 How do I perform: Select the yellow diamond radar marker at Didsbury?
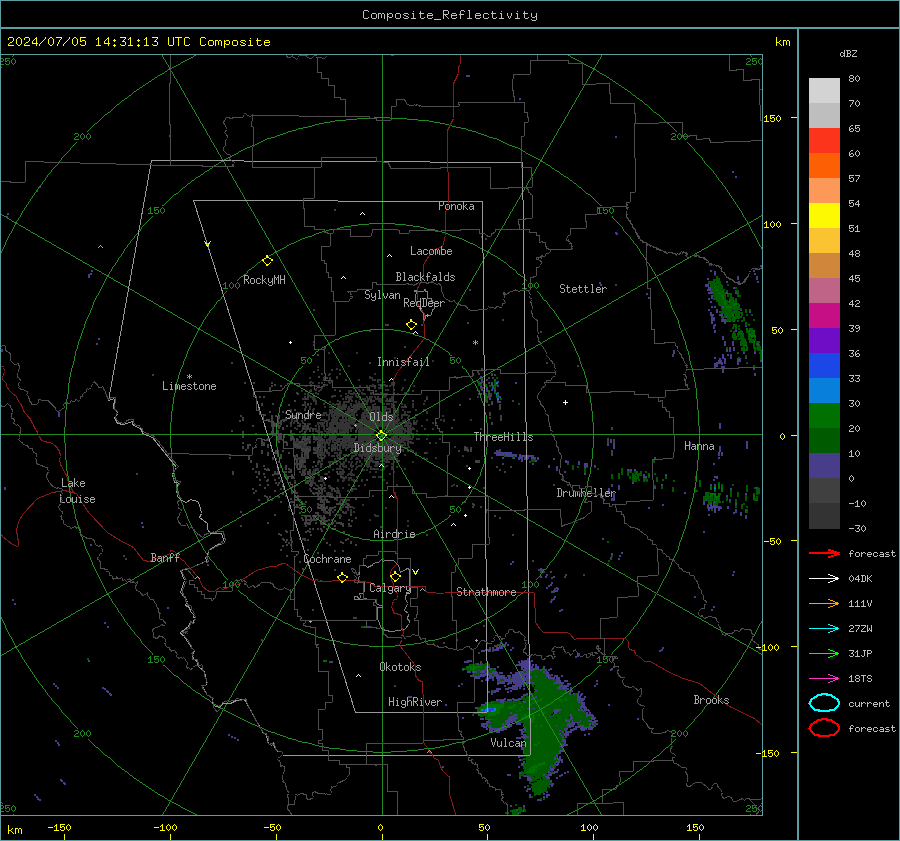(381, 436)
